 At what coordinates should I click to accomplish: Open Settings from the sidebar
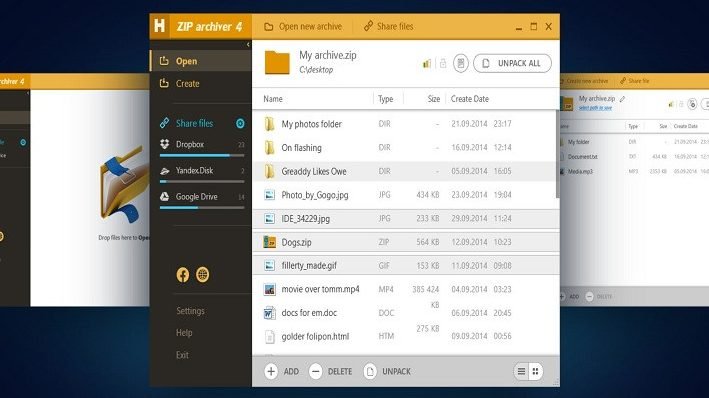click(x=190, y=311)
